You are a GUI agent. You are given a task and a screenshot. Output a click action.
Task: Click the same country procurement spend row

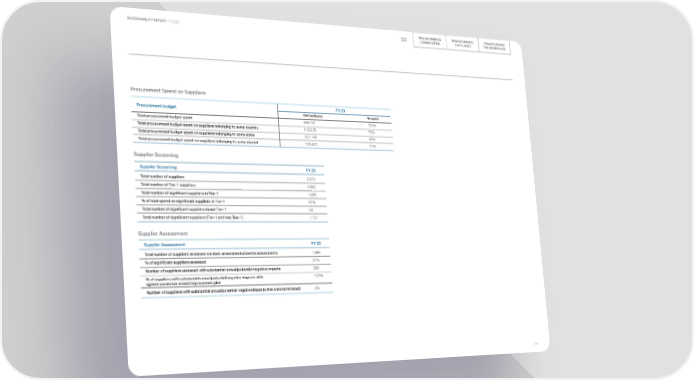[262, 127]
